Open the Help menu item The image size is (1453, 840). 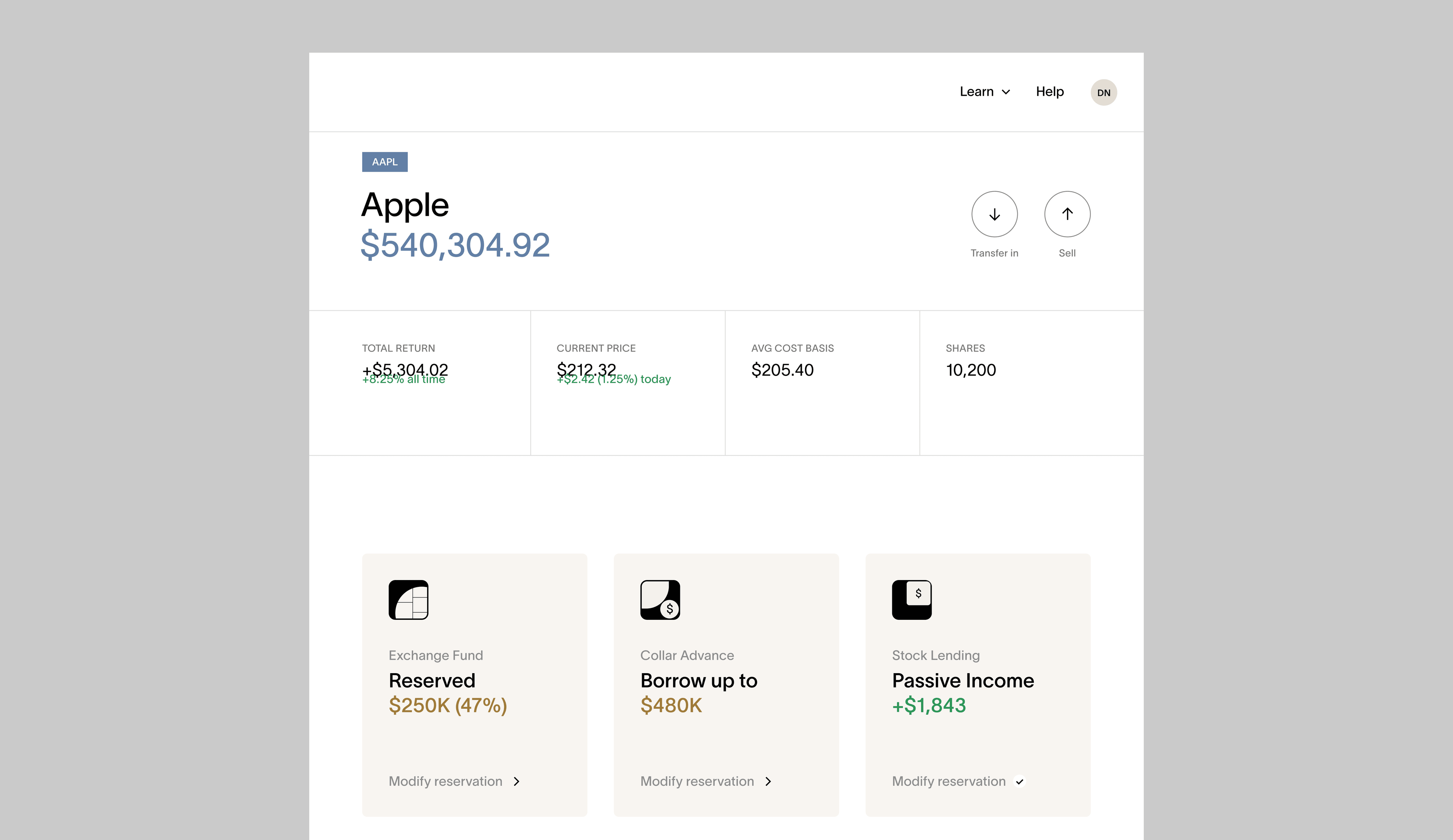tap(1049, 92)
